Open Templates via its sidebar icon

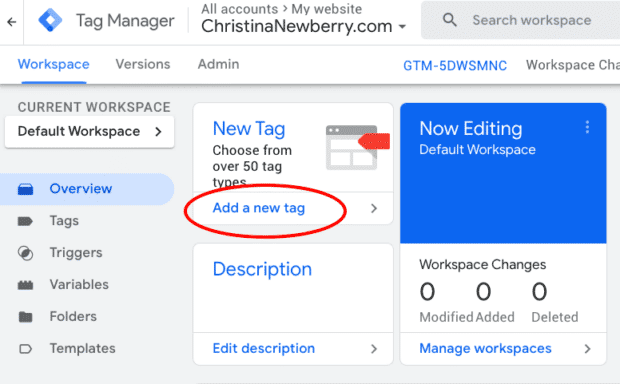pos(25,349)
